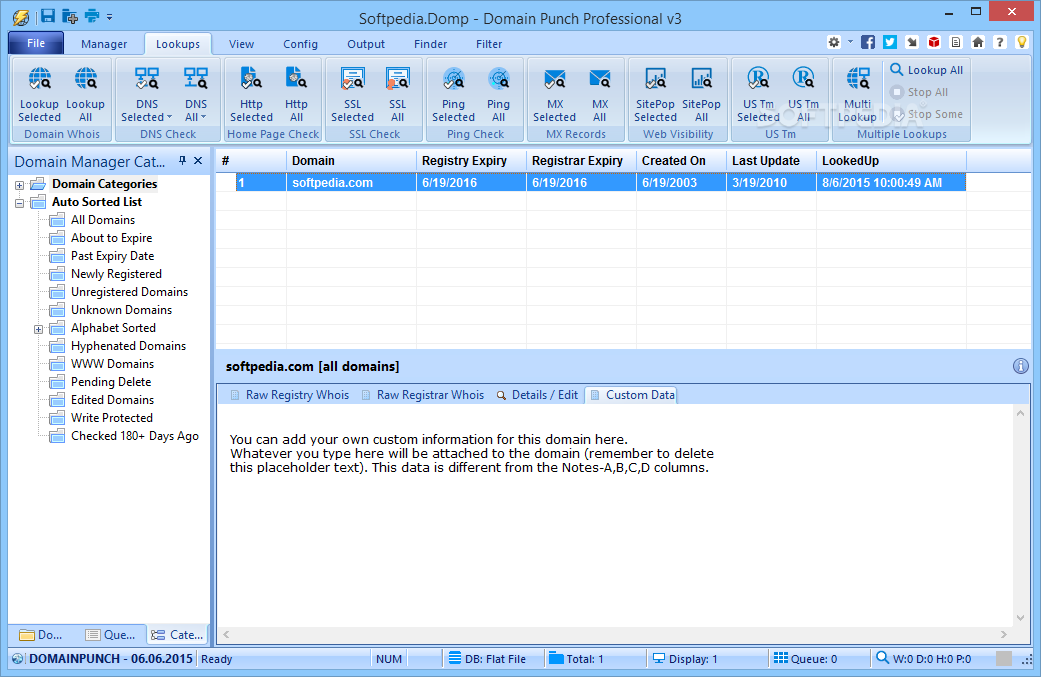Look up MX All records
Image resolution: width=1041 pixels, height=677 pixels.
(x=600, y=95)
